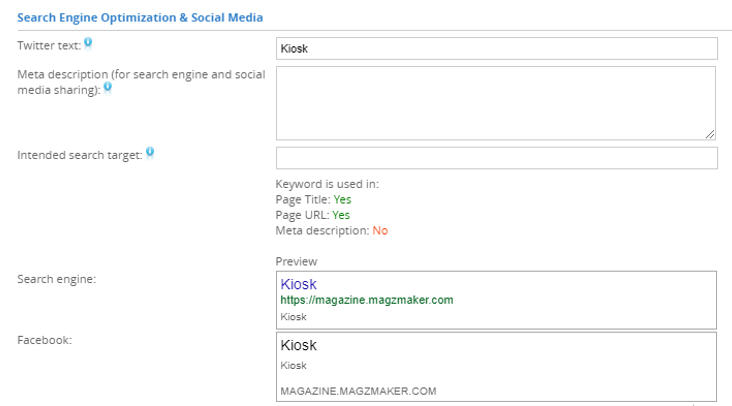
Task: Click the Intended search target info icon
Action: 150,153
